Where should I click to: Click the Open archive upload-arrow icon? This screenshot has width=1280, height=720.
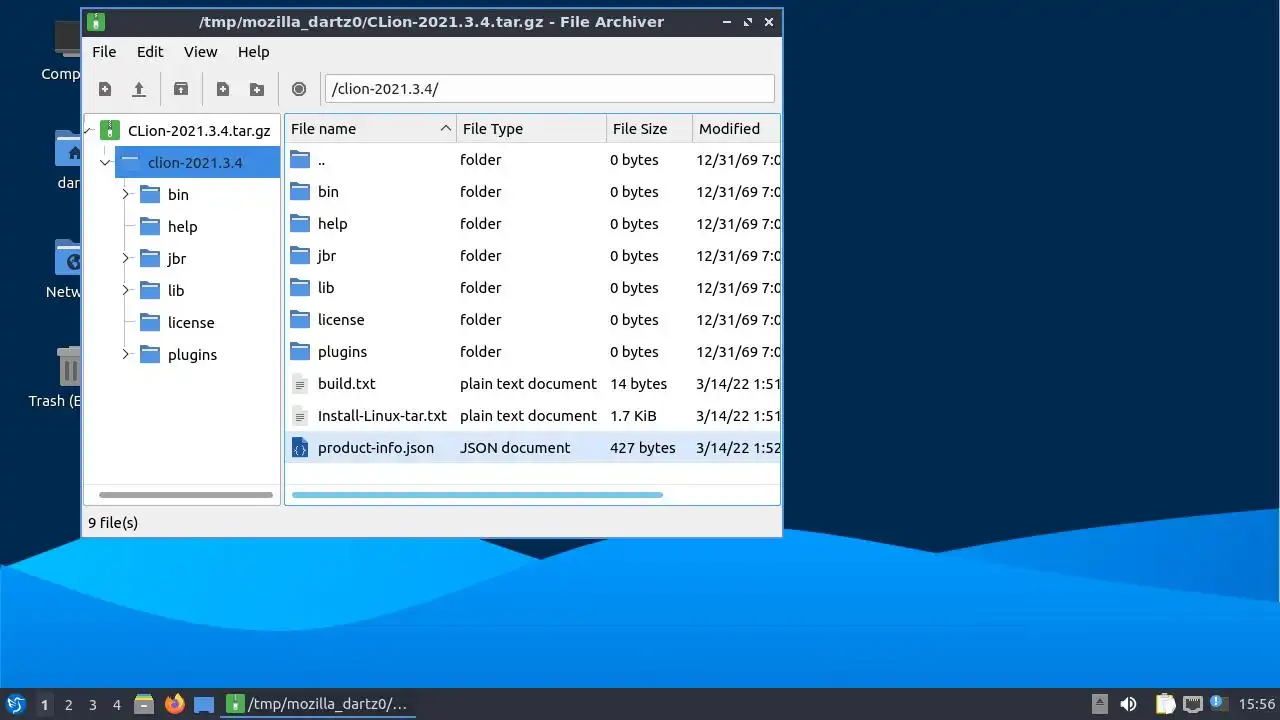(x=139, y=89)
